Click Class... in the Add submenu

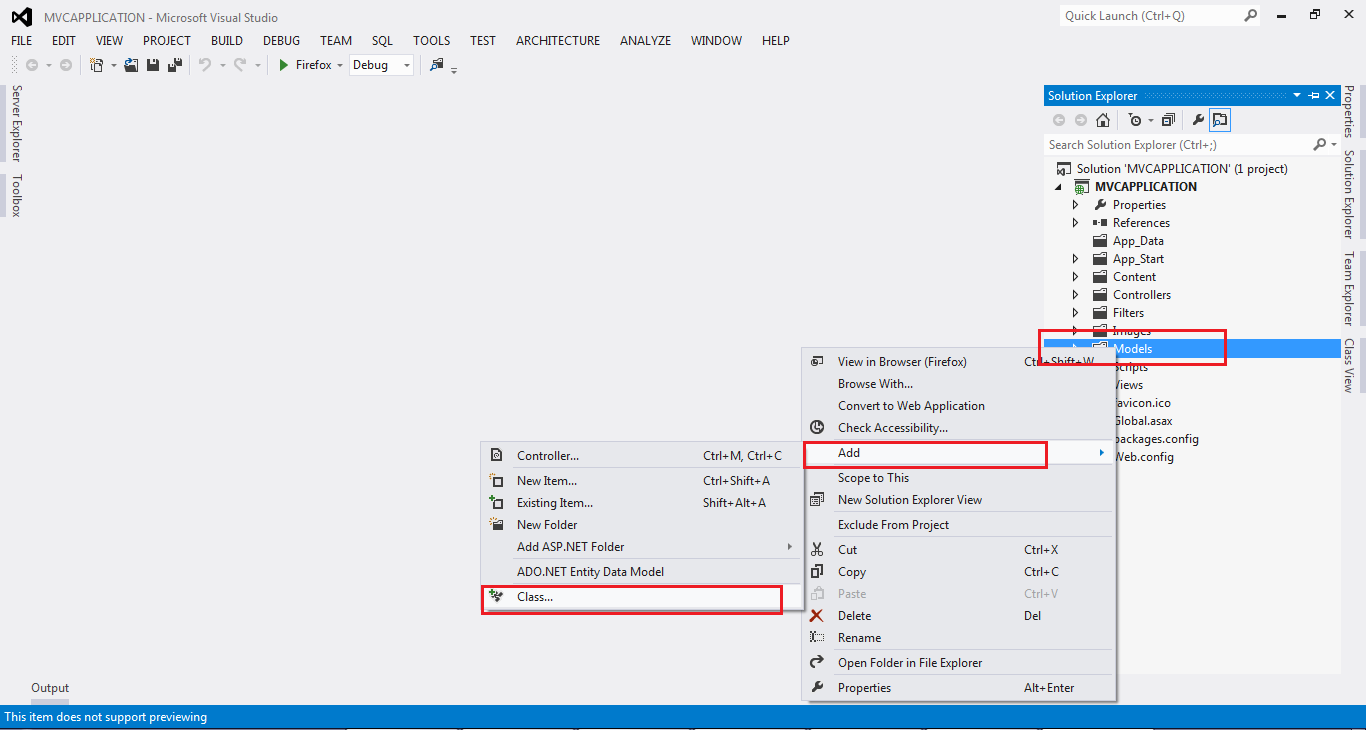pyautogui.click(x=535, y=597)
